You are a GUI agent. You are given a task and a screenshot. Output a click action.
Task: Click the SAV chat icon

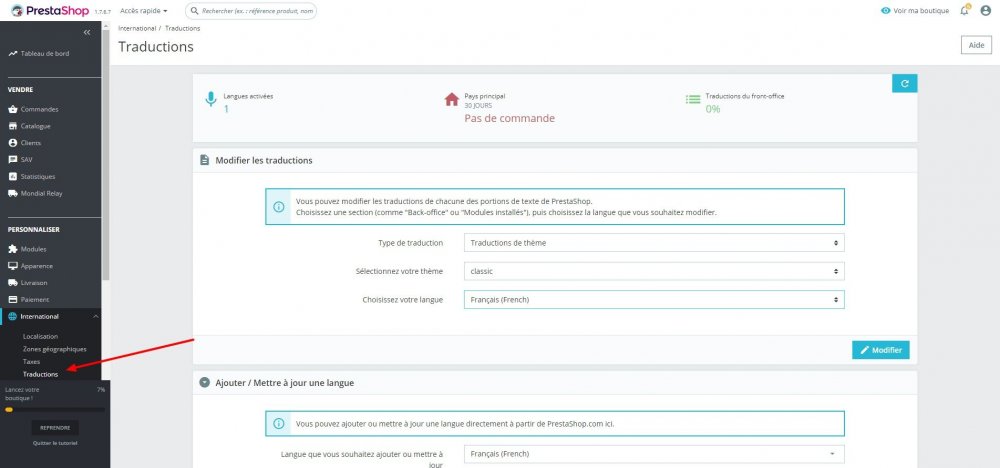pyautogui.click(x=13, y=159)
